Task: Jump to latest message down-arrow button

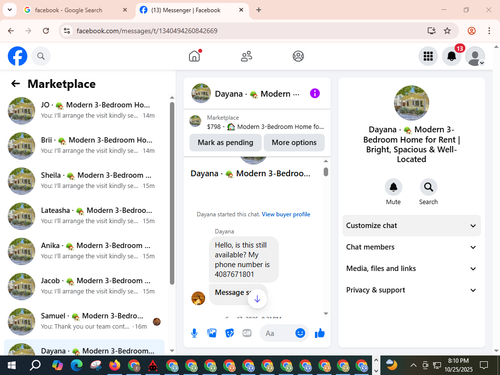Action: [x=257, y=299]
